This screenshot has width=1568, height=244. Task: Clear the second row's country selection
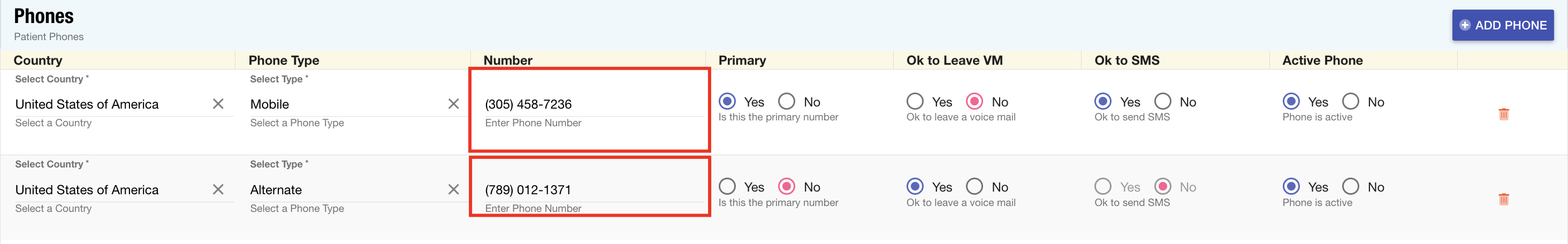(x=218, y=190)
